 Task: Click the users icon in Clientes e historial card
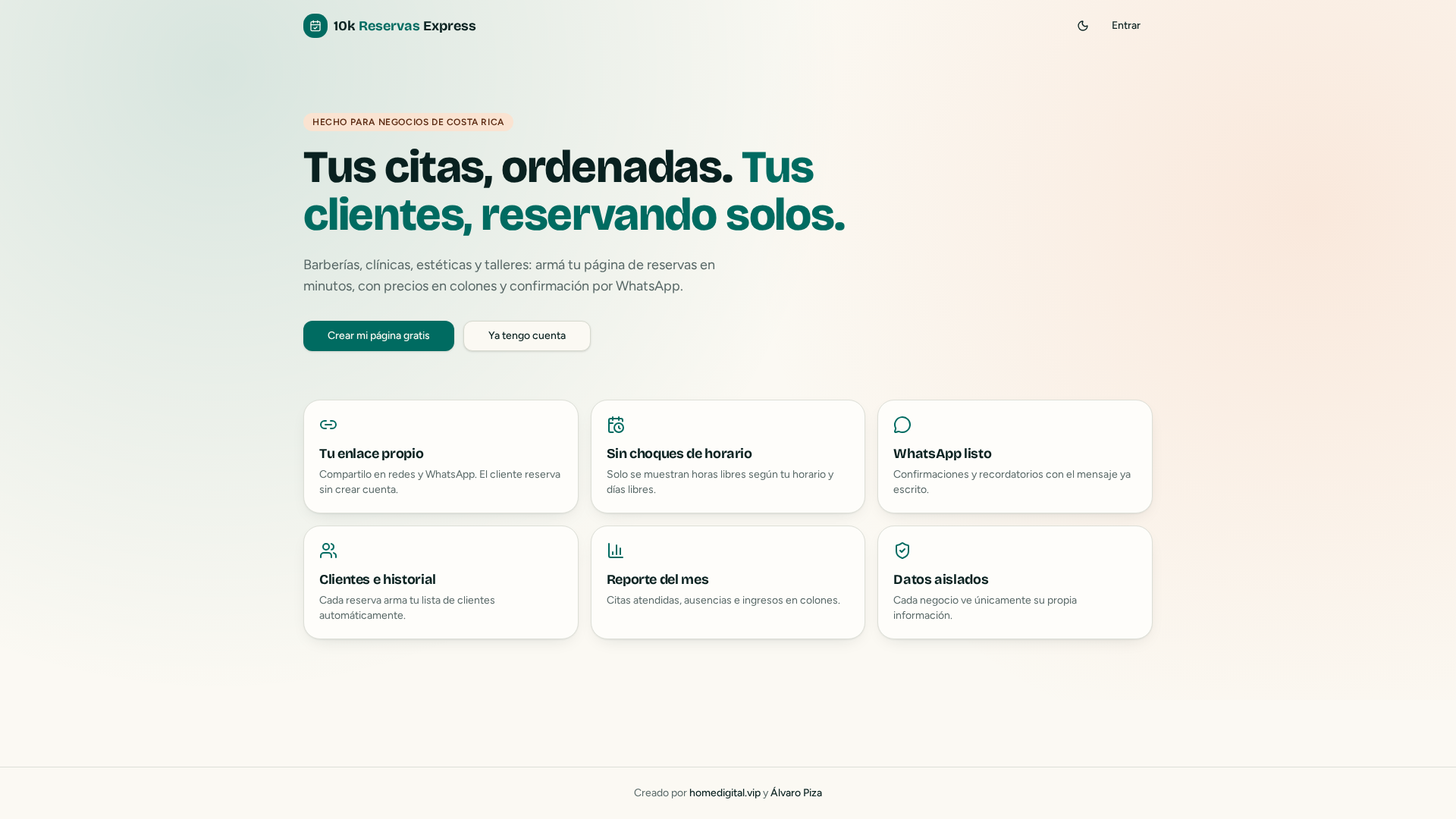point(328,551)
